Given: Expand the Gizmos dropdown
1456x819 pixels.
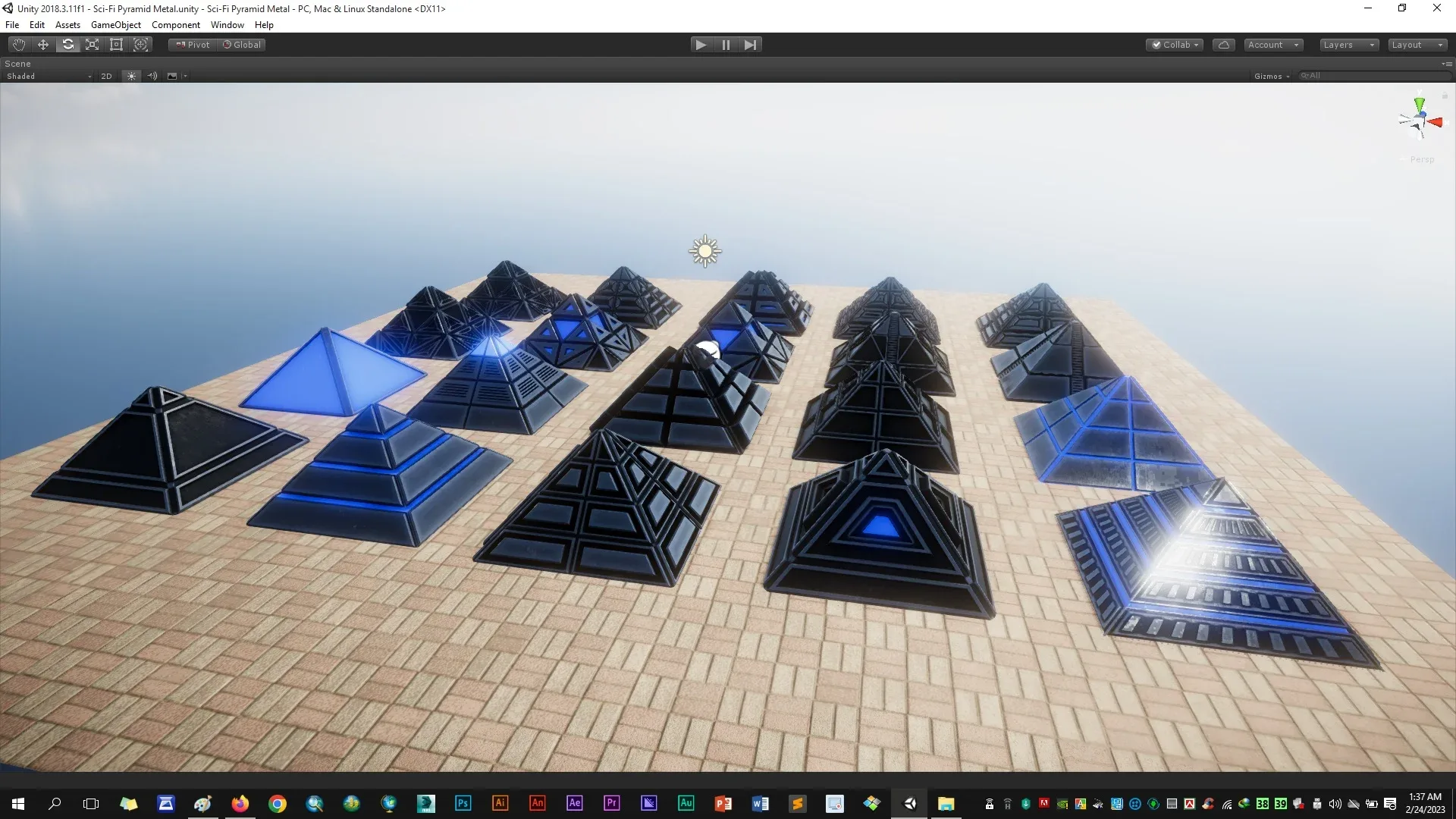Looking at the screenshot, I should click(1272, 76).
